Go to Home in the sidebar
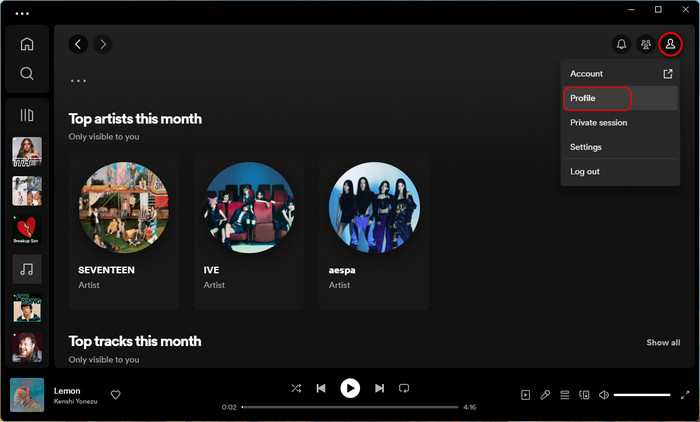The width and height of the screenshot is (700, 422). click(x=27, y=44)
